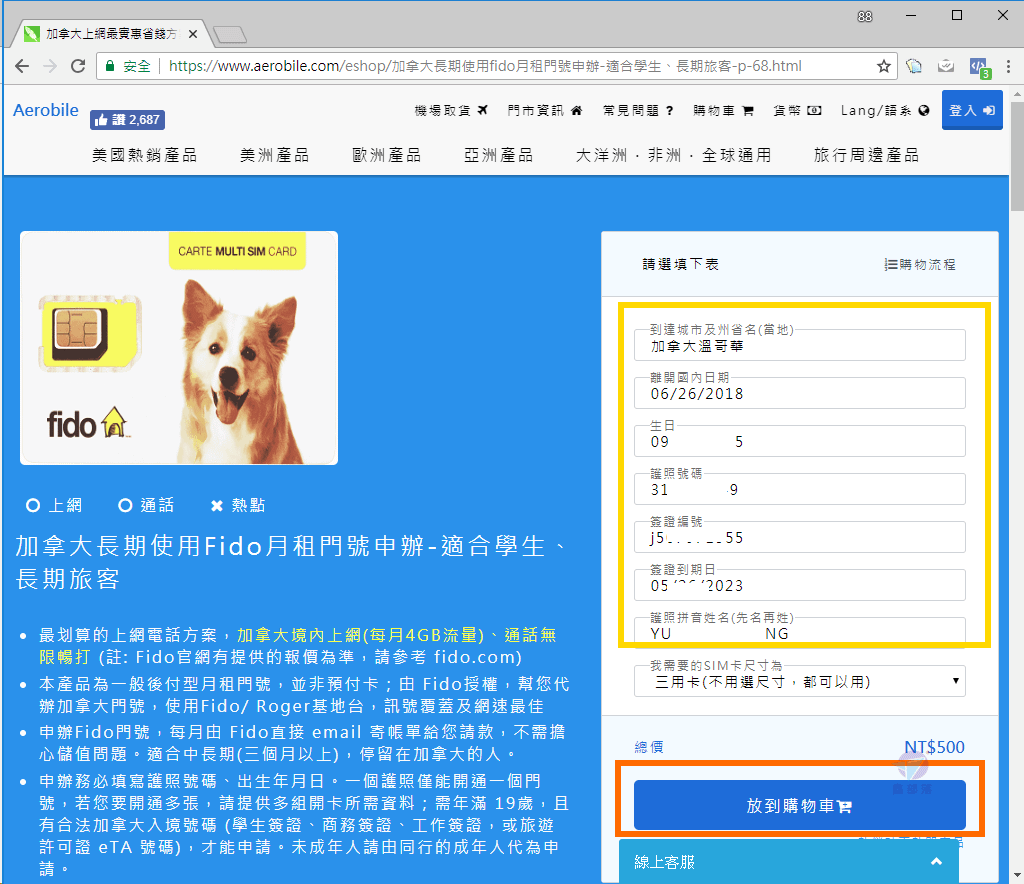
Task: Open the 美國熱銷產品 menu
Action: [144, 155]
